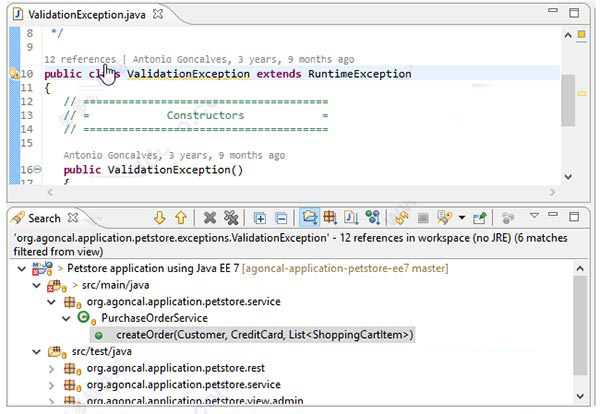
Task: Minimize the Search view
Action: (x=553, y=215)
